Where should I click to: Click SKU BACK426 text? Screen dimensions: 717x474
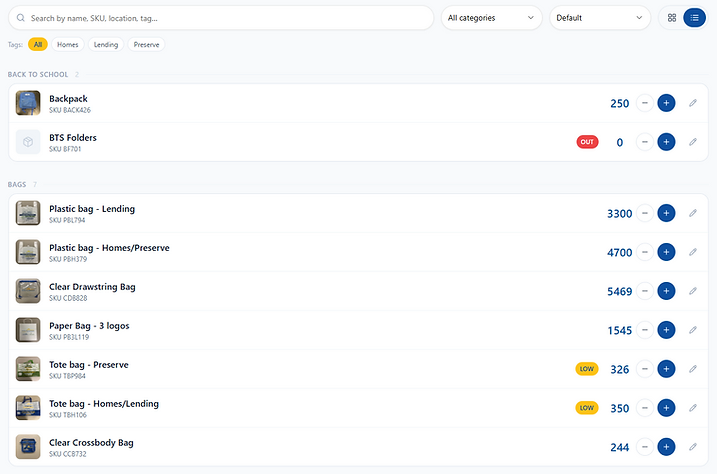[70, 110]
